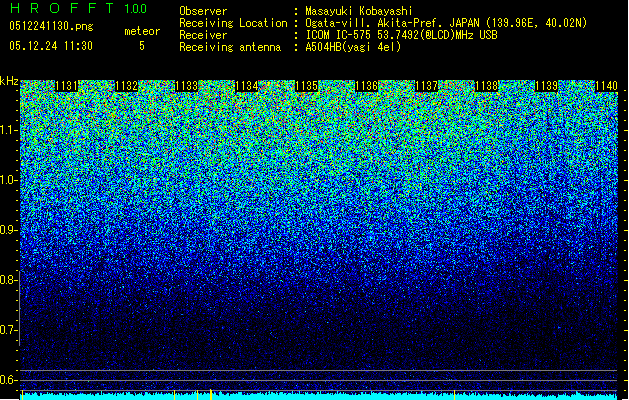Click the 0.9 kHz frequency axis label

click(7, 230)
